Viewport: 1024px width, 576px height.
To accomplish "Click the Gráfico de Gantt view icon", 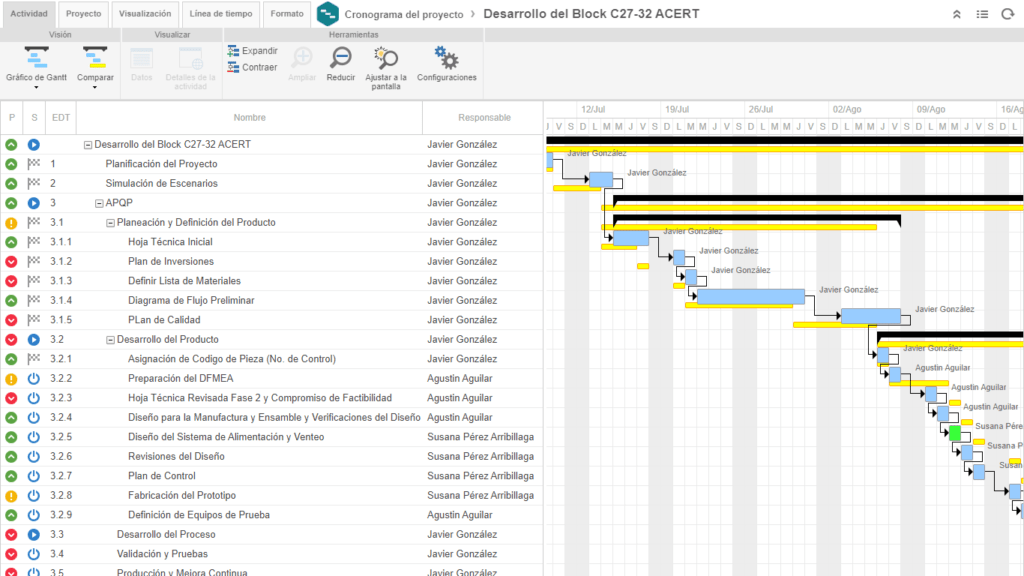I will coord(38,58).
